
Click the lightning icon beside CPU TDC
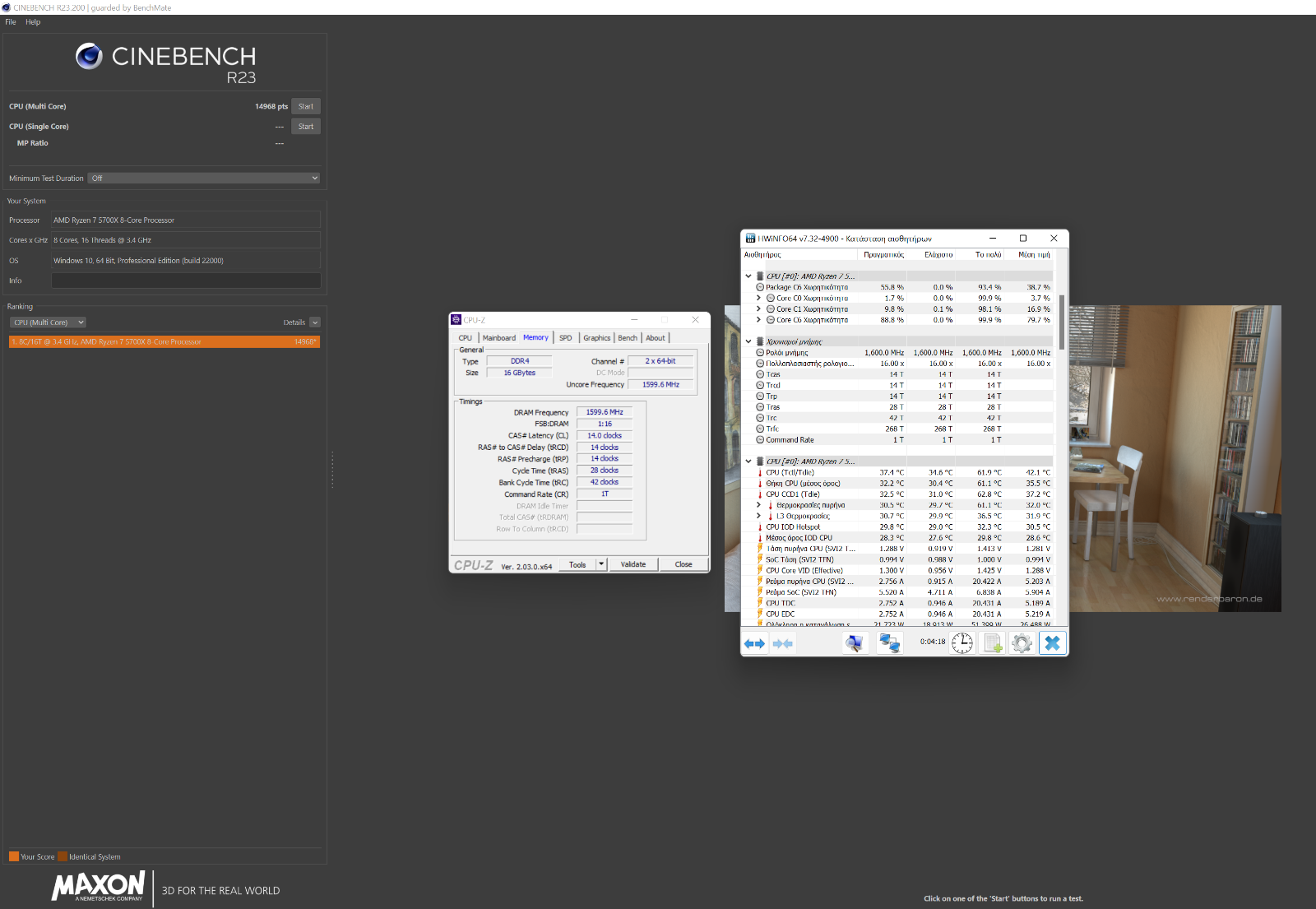click(x=760, y=603)
